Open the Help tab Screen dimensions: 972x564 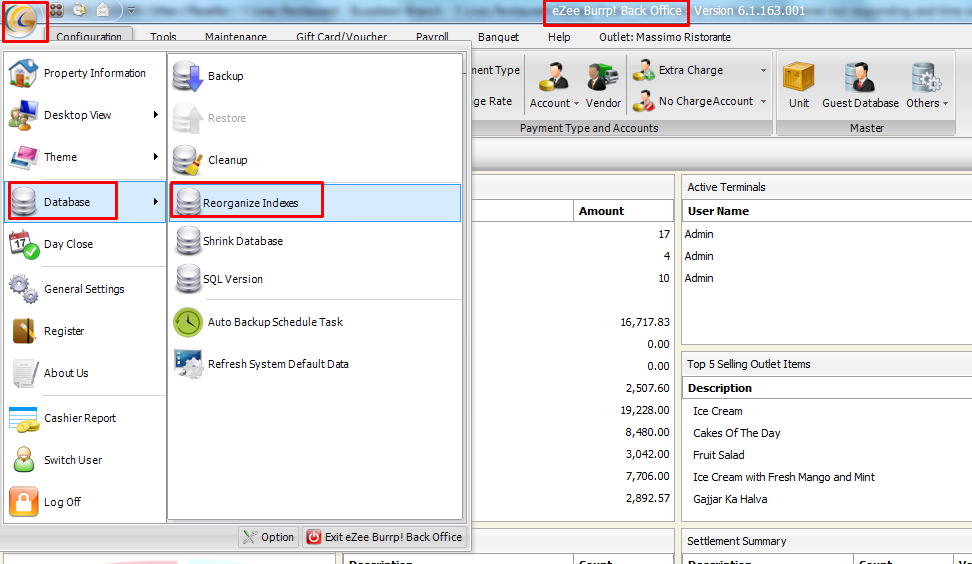(x=559, y=37)
